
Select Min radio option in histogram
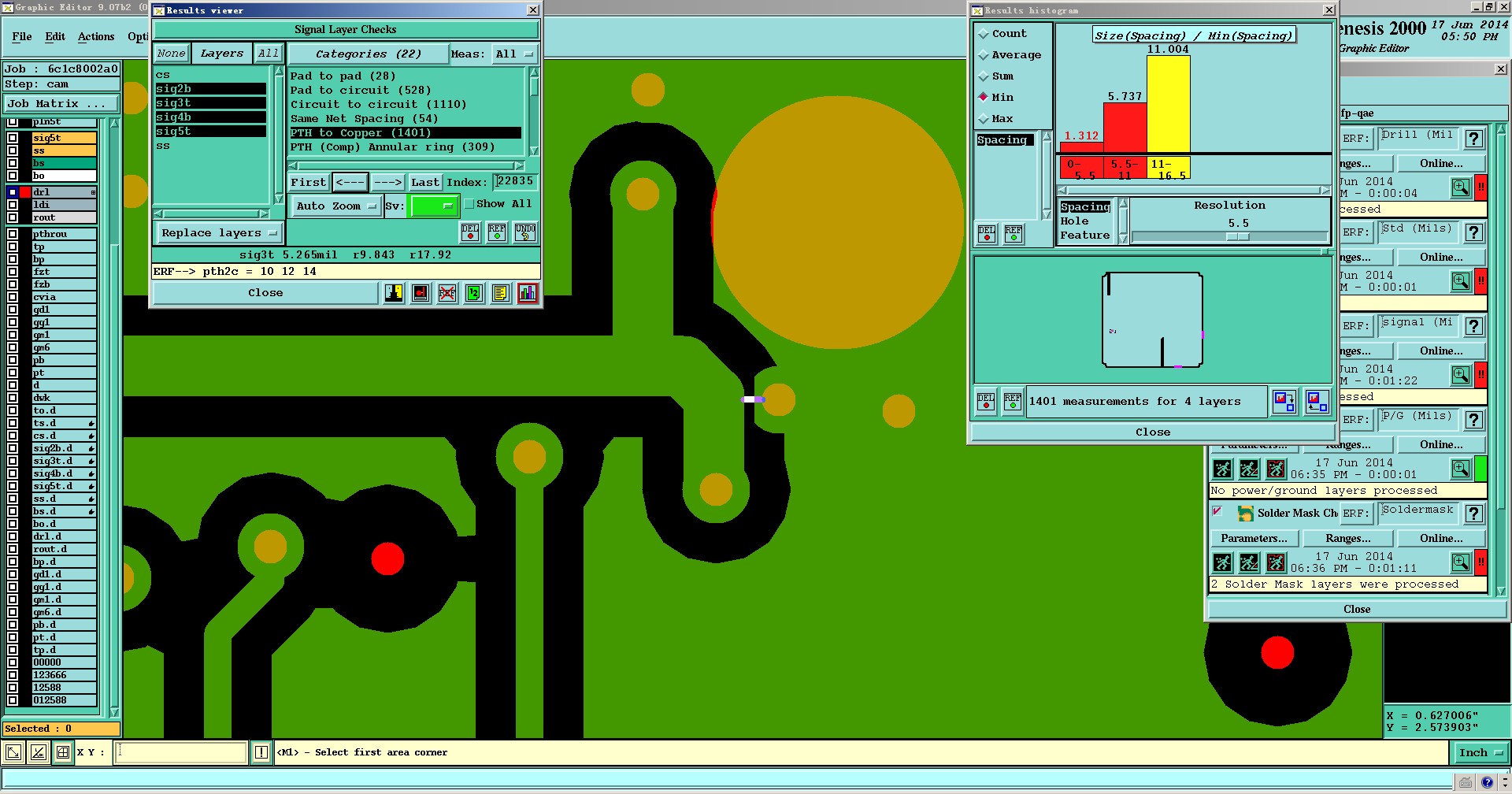pos(984,98)
